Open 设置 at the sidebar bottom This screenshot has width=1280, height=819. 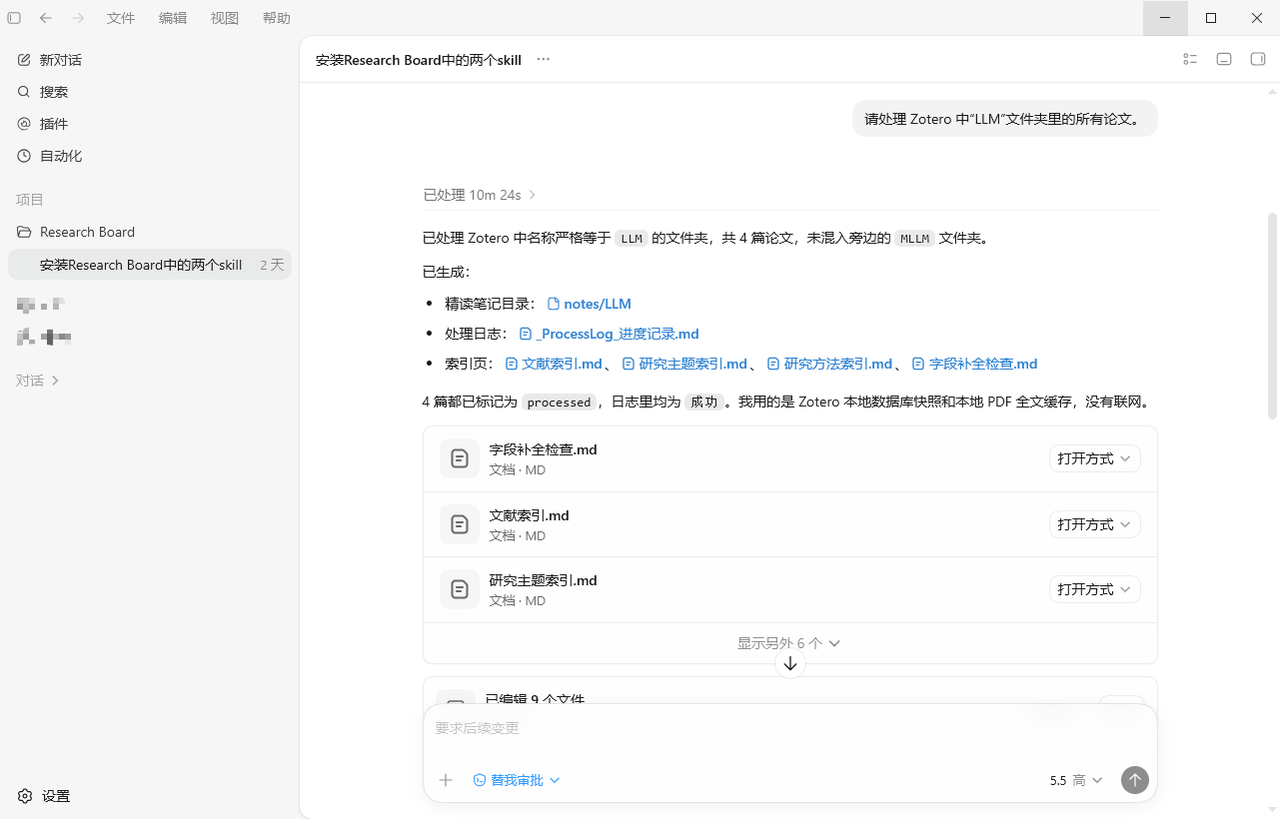pos(45,796)
